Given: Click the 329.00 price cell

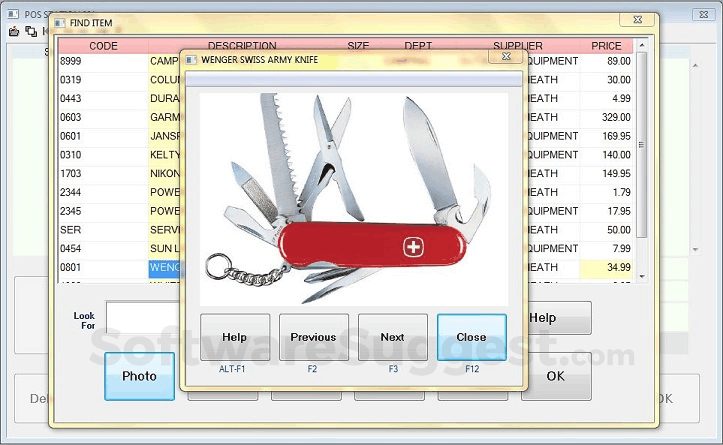Looking at the screenshot, I should 606,117.
